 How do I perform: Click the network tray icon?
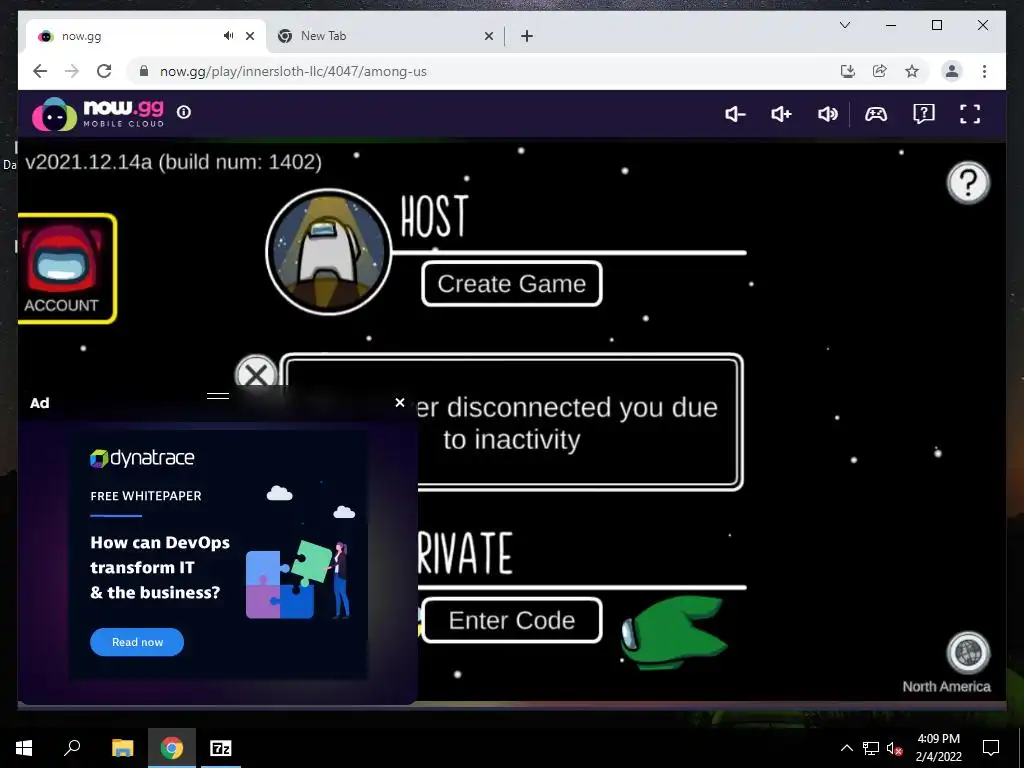[x=871, y=748]
